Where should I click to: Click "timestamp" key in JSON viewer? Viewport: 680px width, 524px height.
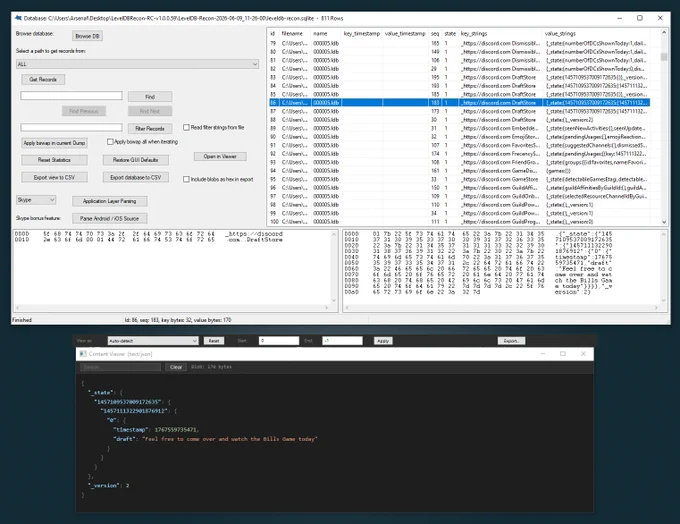click(130, 430)
